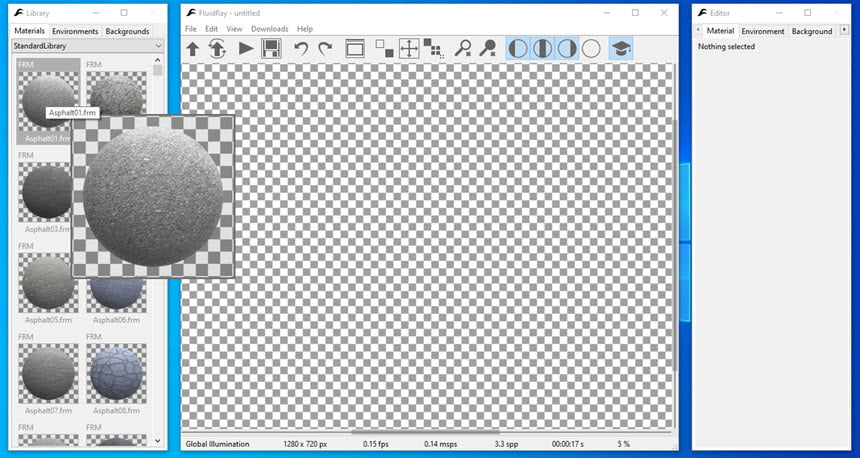
Task: Click the reload arrow with circular arrows
Action: [x=218, y=49]
